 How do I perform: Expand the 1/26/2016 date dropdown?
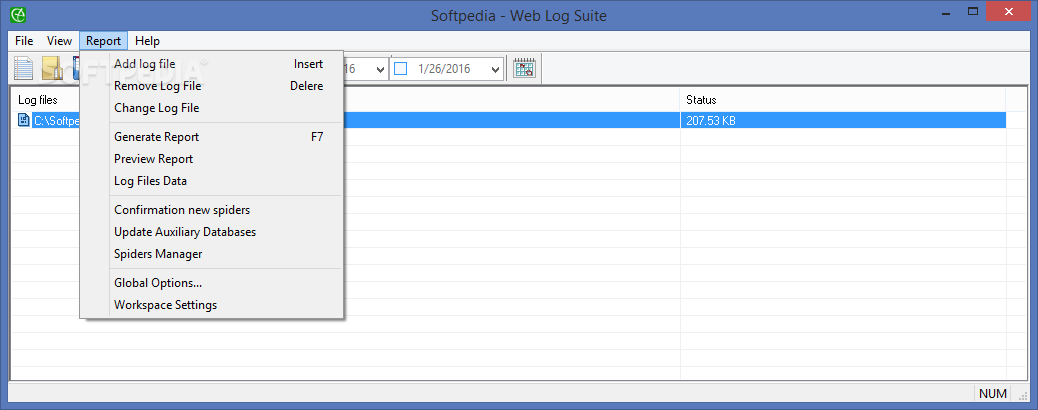point(495,69)
